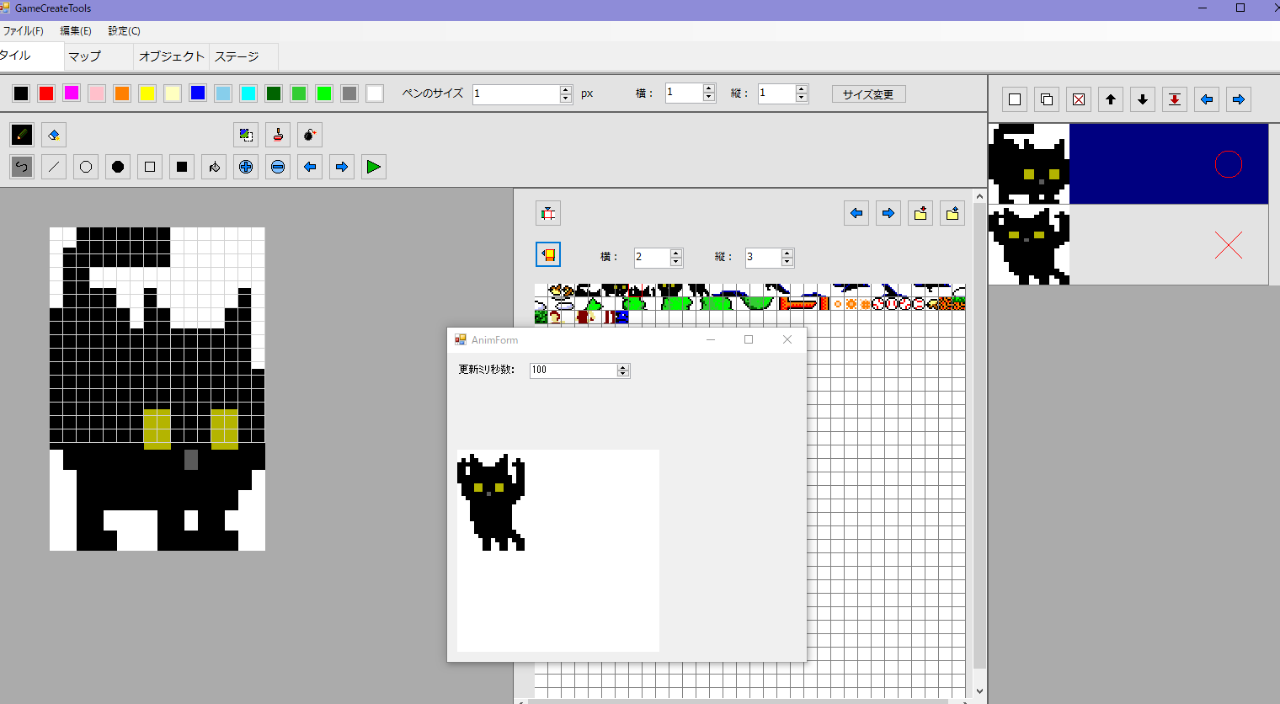The height and width of the screenshot is (704, 1280).
Task: Increase tile 横 value of 2
Action: click(676, 253)
